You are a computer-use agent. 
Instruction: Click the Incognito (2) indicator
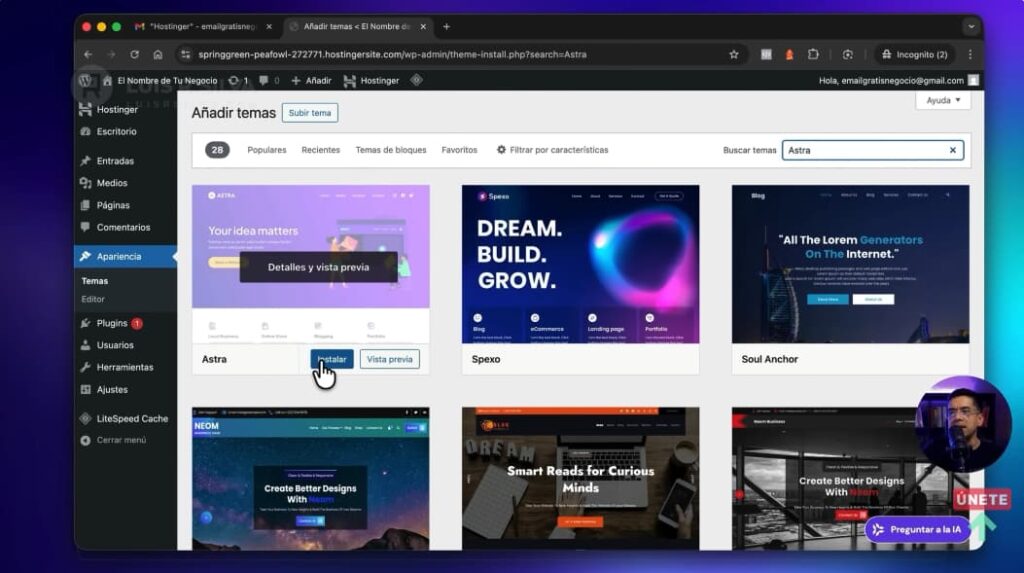915,54
